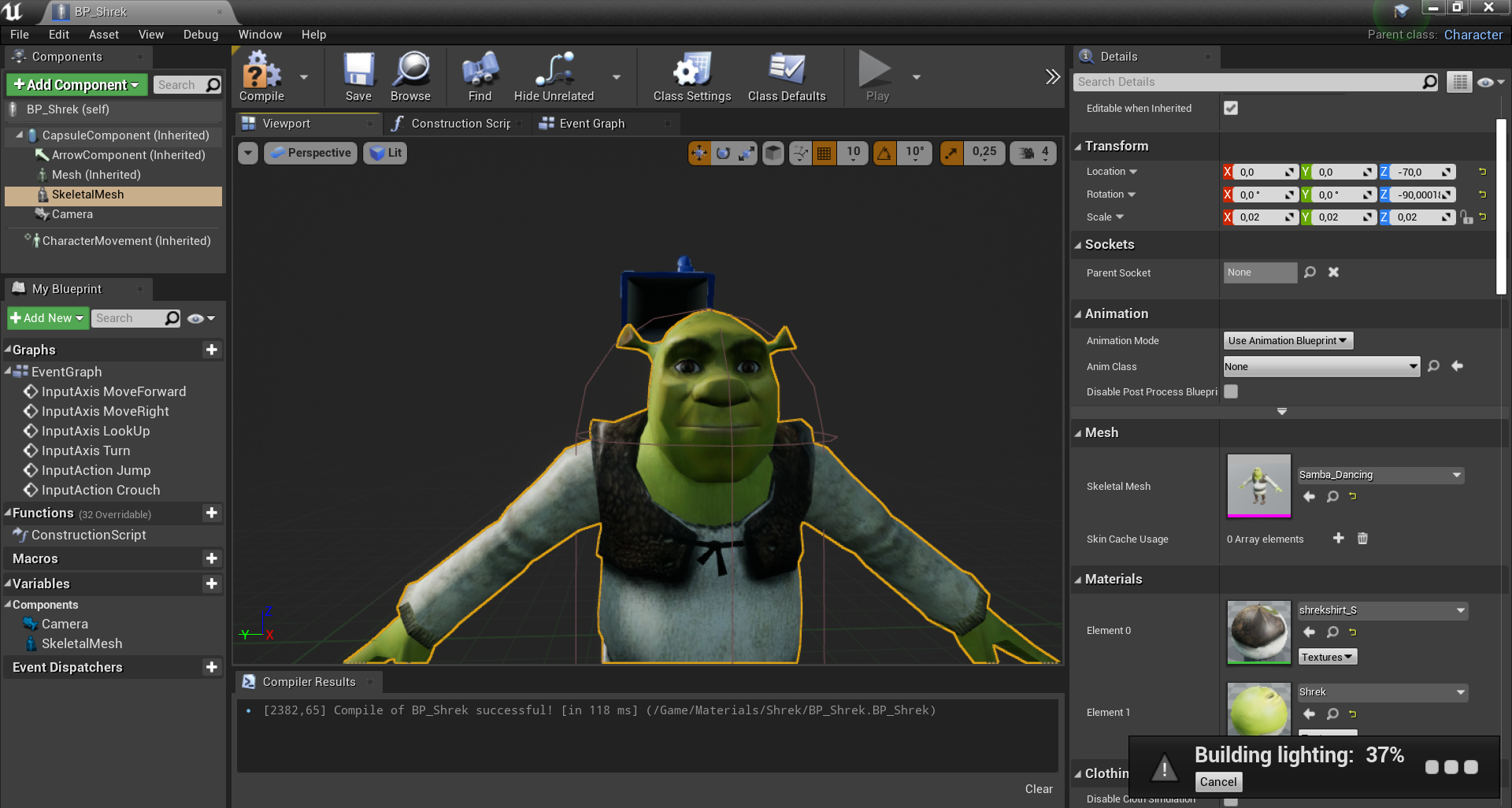
Task: Start Play simulation
Action: pos(876,76)
